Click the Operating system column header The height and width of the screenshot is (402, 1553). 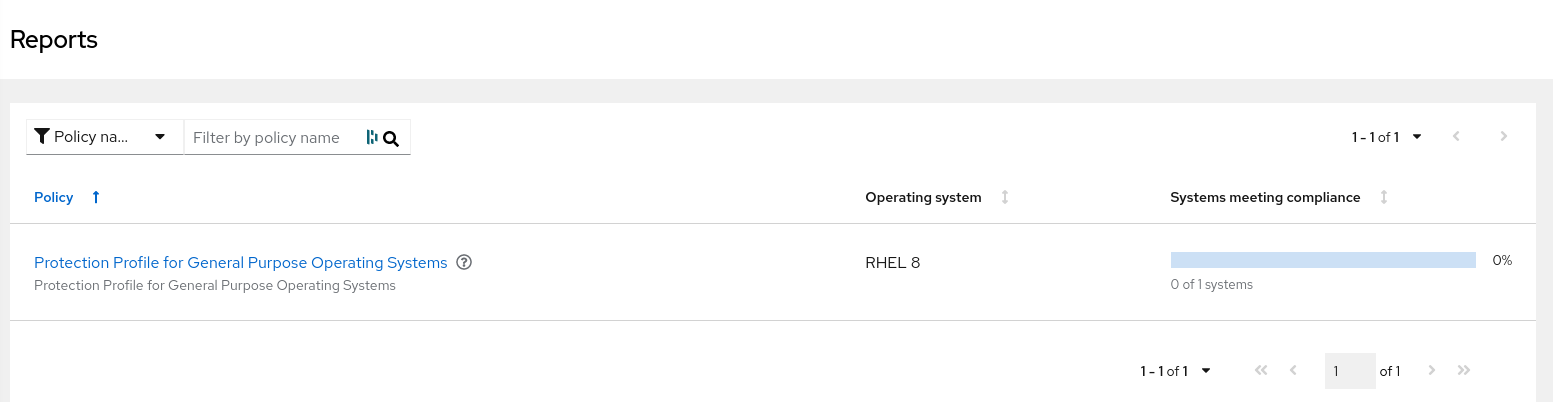[923, 197]
